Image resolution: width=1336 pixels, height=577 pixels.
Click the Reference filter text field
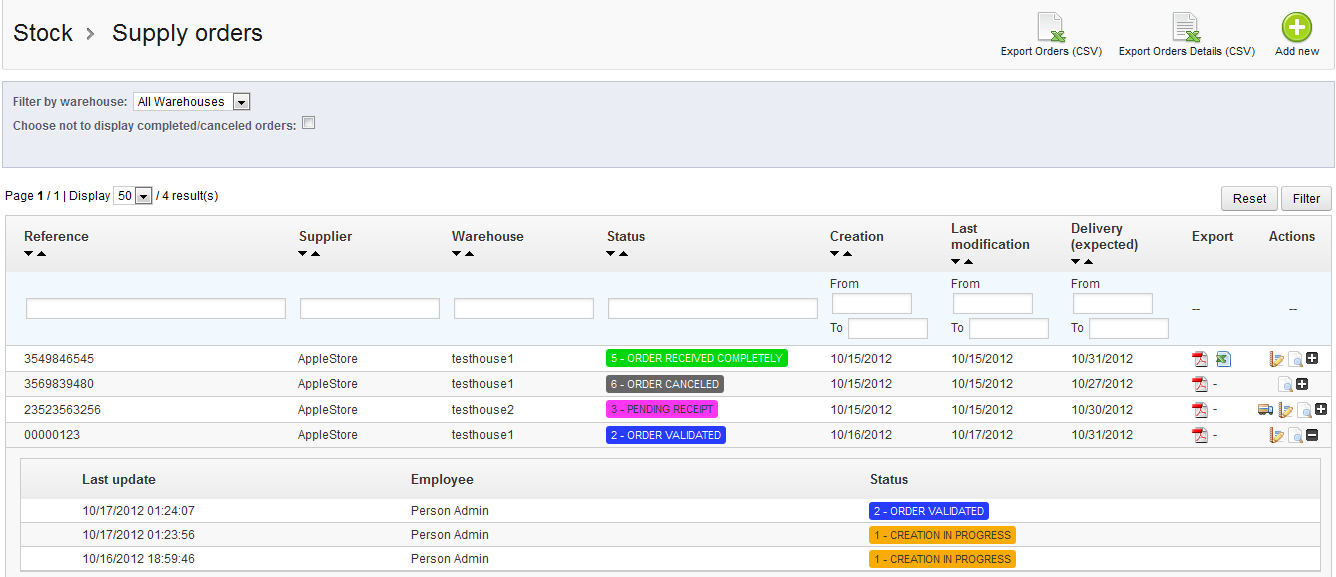[x=156, y=309]
